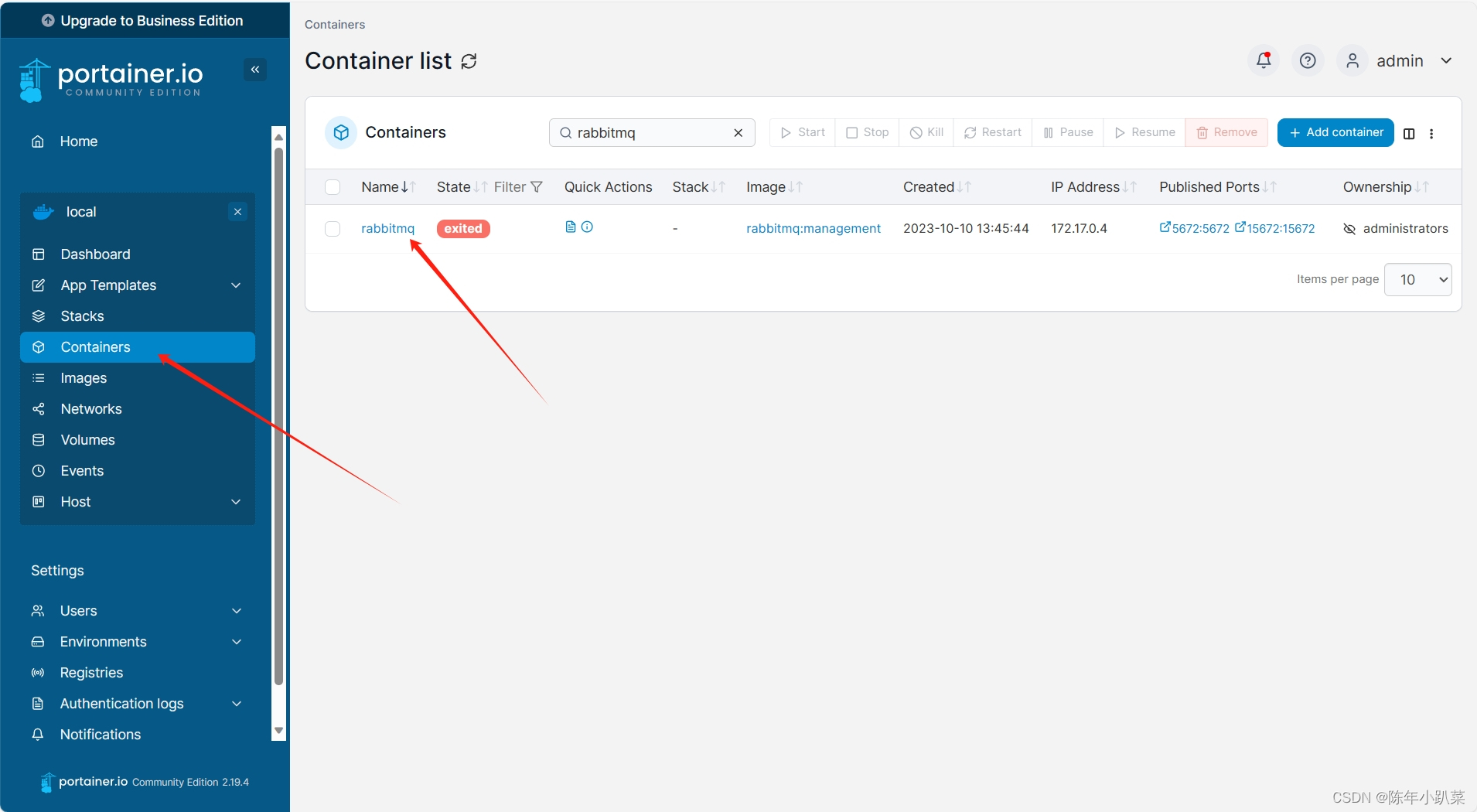Image resolution: width=1477 pixels, height=812 pixels.
Task: Click the Remove button
Action: point(1226,132)
